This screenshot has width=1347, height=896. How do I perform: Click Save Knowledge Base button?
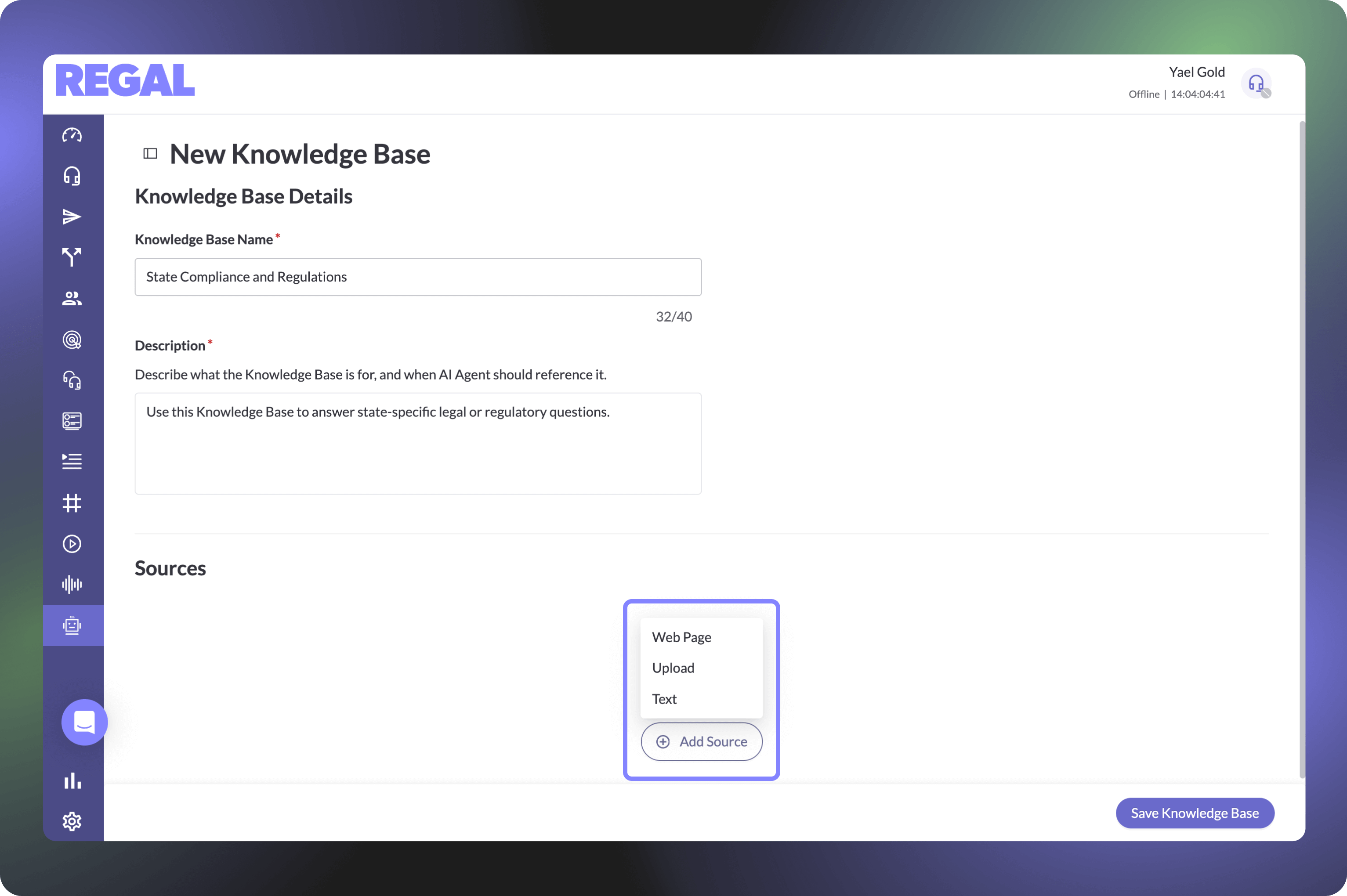1195,813
